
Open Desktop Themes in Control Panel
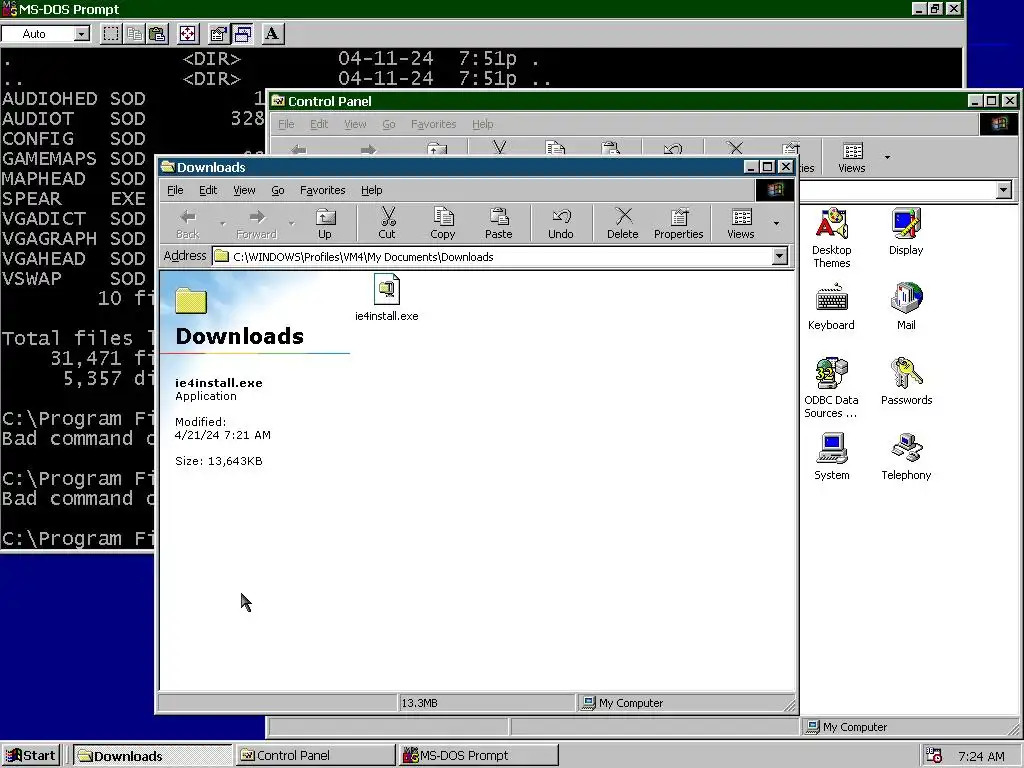831,238
